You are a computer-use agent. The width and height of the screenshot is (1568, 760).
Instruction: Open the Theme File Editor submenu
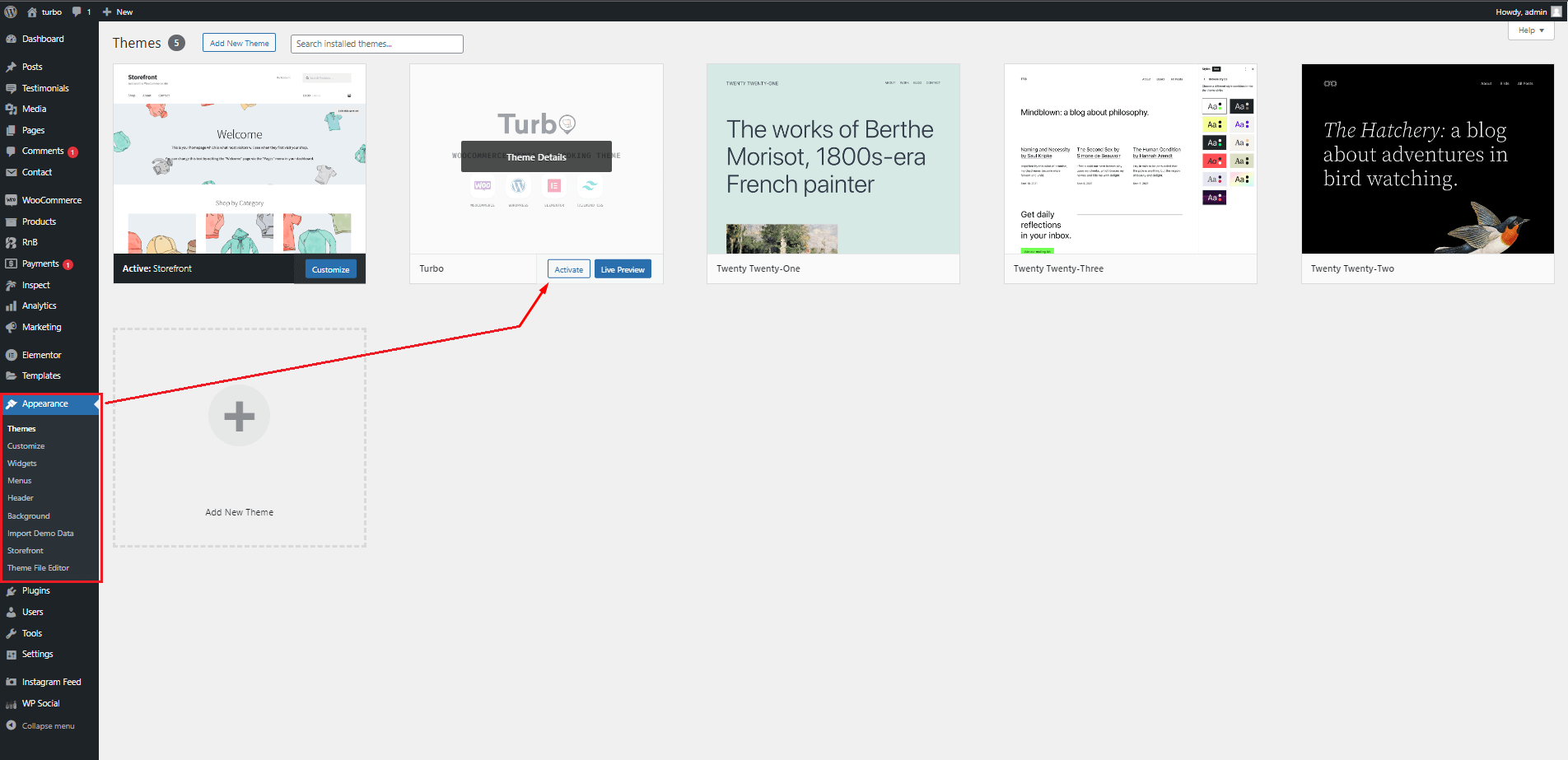click(x=39, y=568)
